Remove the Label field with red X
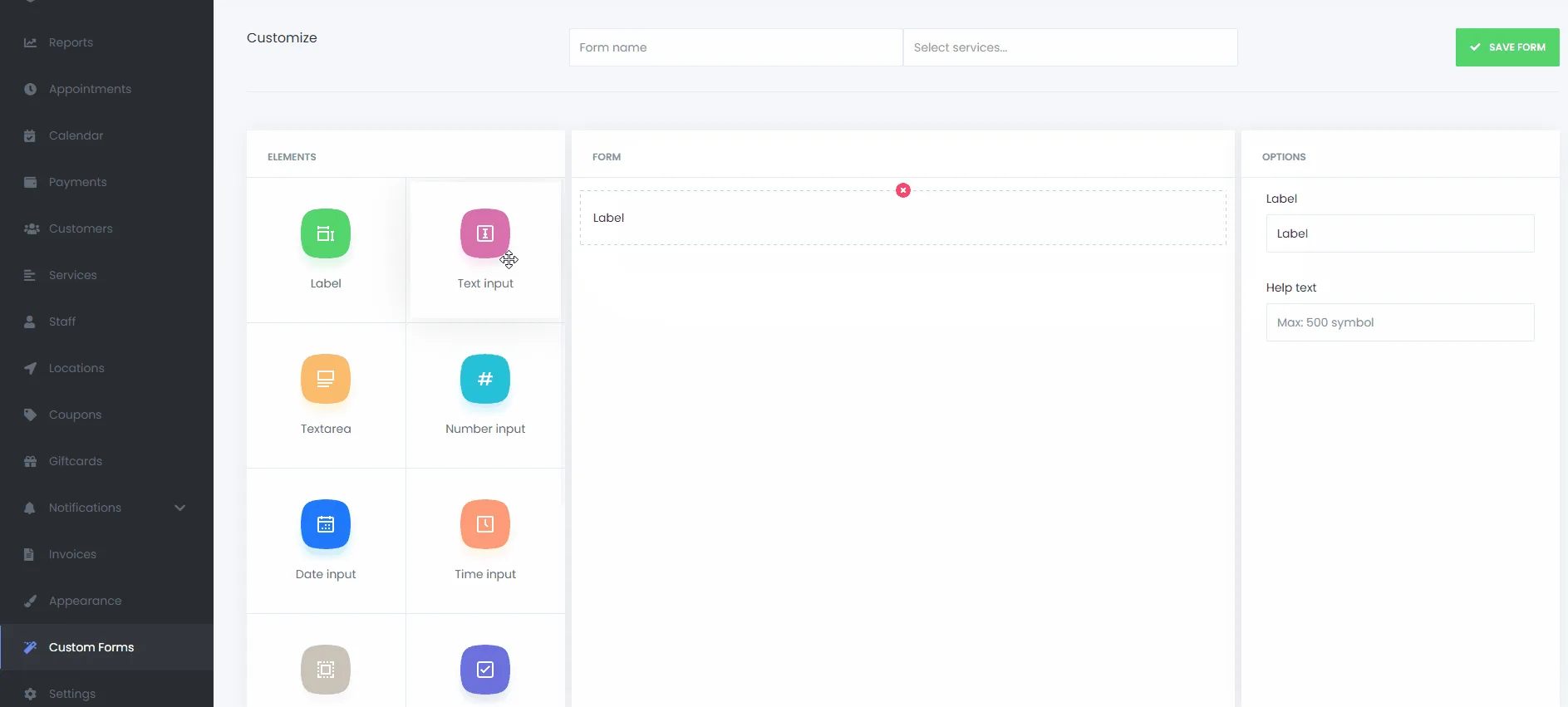 click(903, 190)
